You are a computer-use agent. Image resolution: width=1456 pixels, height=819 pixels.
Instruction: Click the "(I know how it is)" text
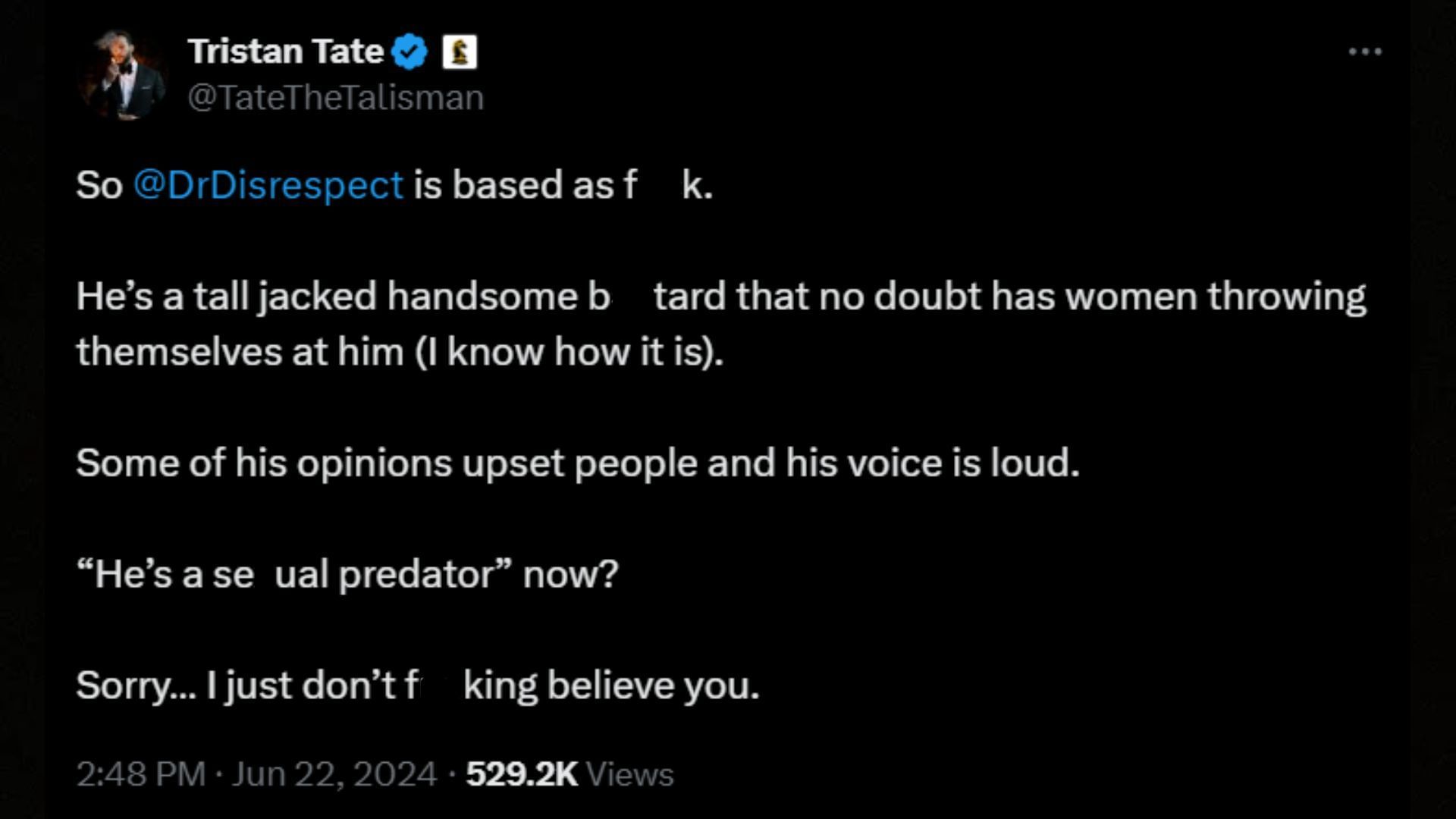pos(569,352)
